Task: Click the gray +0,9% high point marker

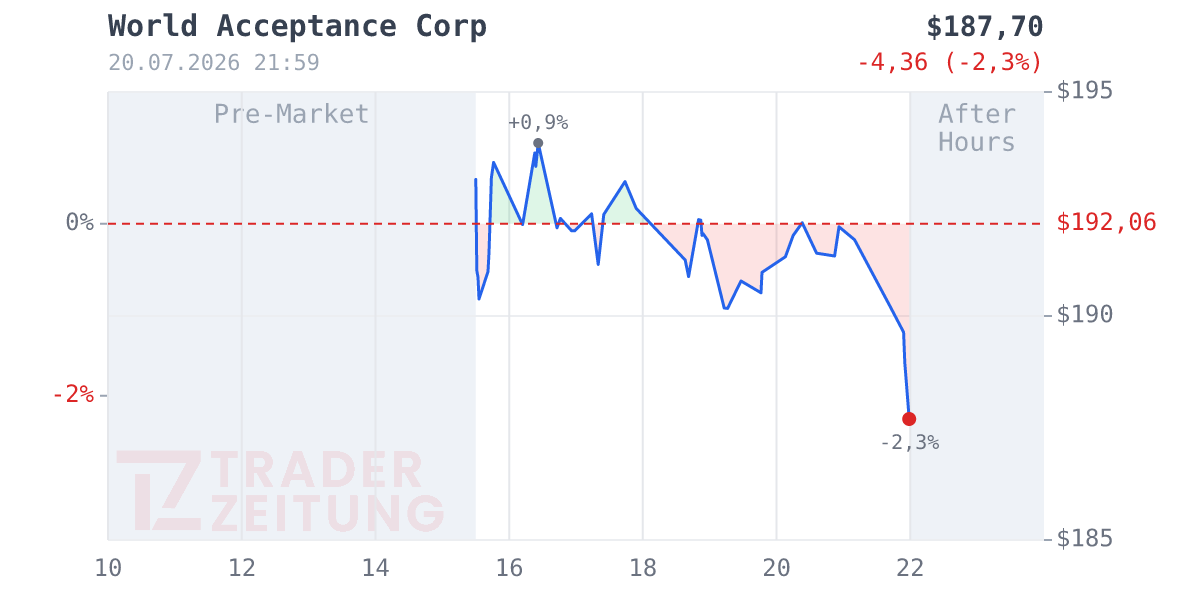Action: 538,143
